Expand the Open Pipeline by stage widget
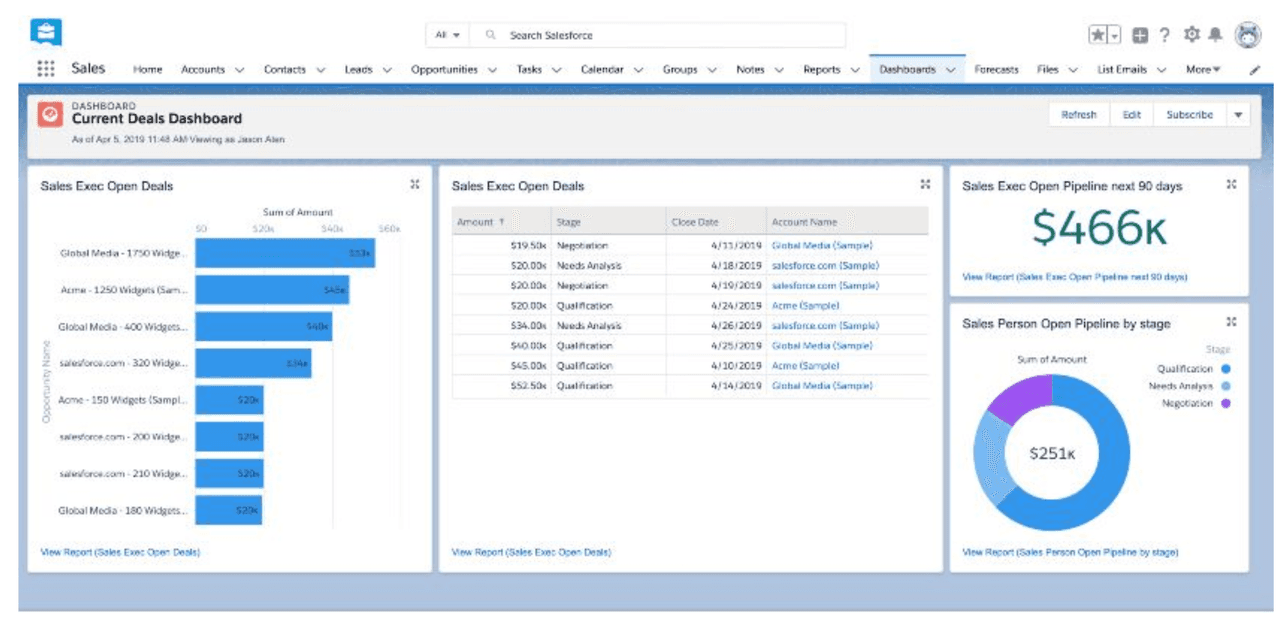The width and height of the screenshot is (1280, 620). click(1232, 322)
